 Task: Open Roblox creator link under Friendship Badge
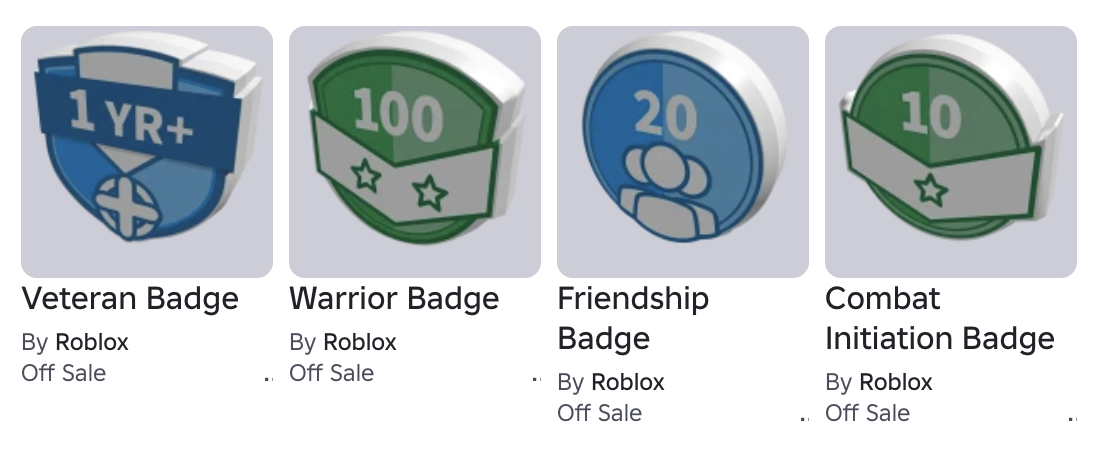(628, 382)
